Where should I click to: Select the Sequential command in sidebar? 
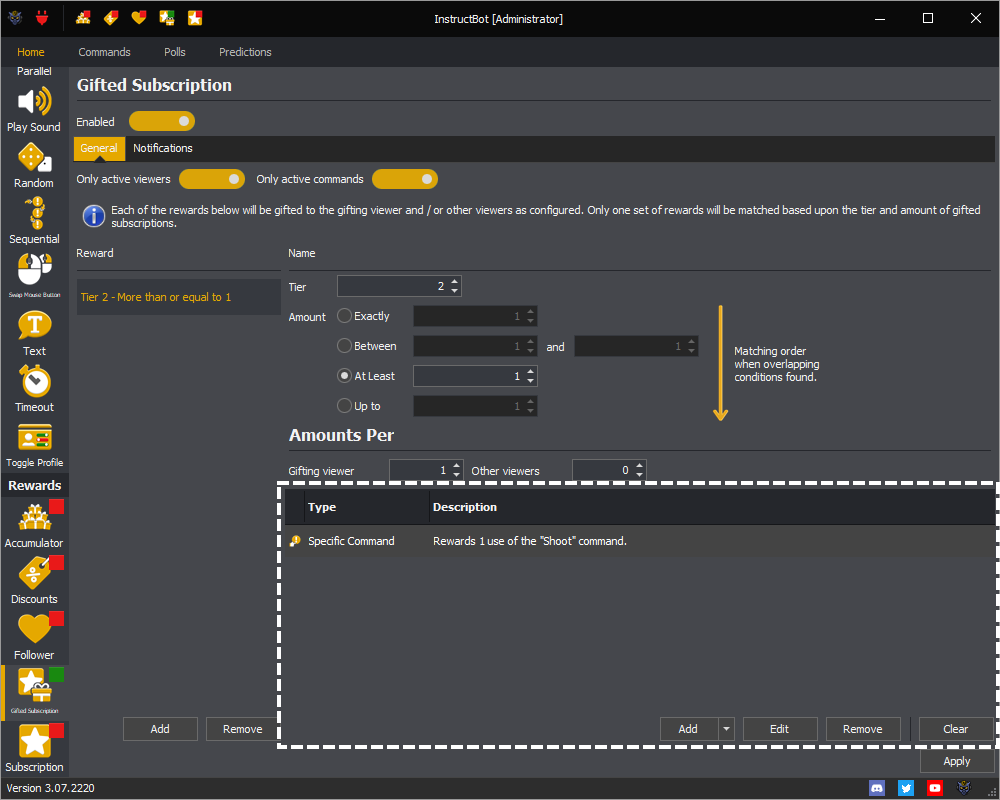[34, 221]
